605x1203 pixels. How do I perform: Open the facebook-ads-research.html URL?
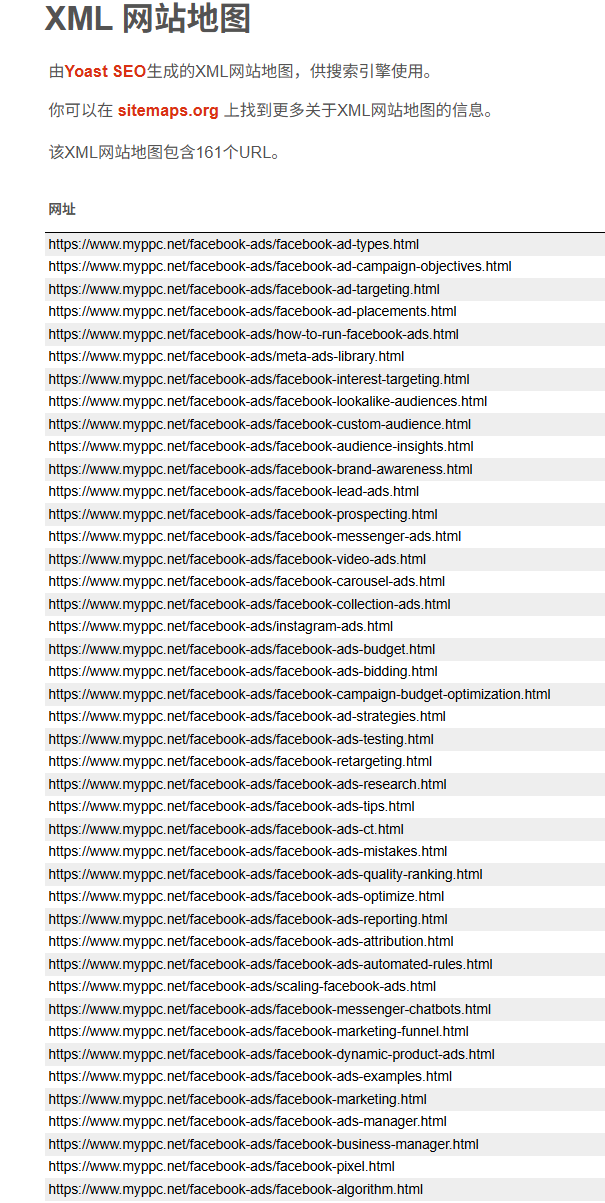(x=247, y=784)
